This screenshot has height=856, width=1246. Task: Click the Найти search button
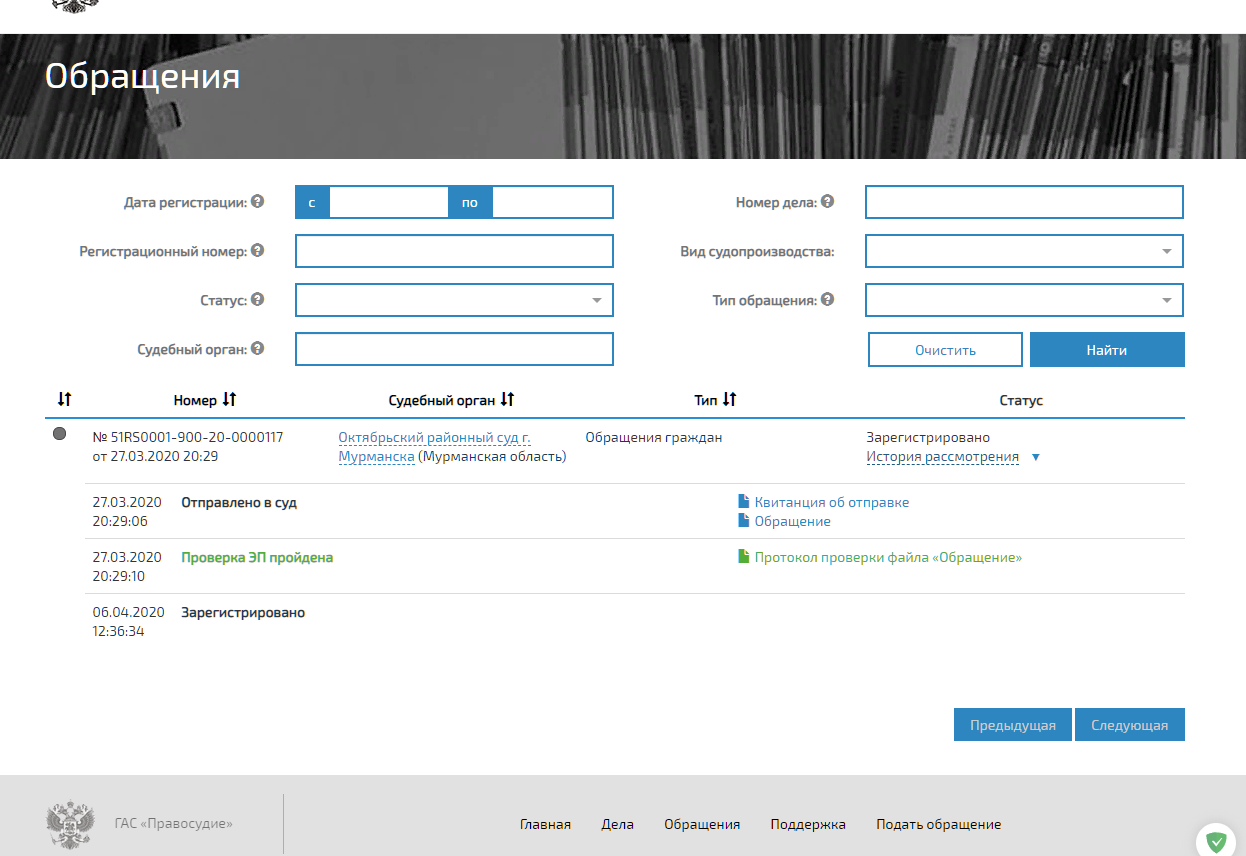pyautogui.click(x=1107, y=350)
